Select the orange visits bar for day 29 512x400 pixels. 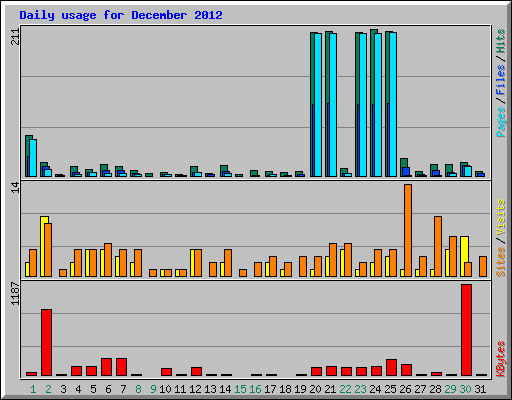tap(453, 256)
